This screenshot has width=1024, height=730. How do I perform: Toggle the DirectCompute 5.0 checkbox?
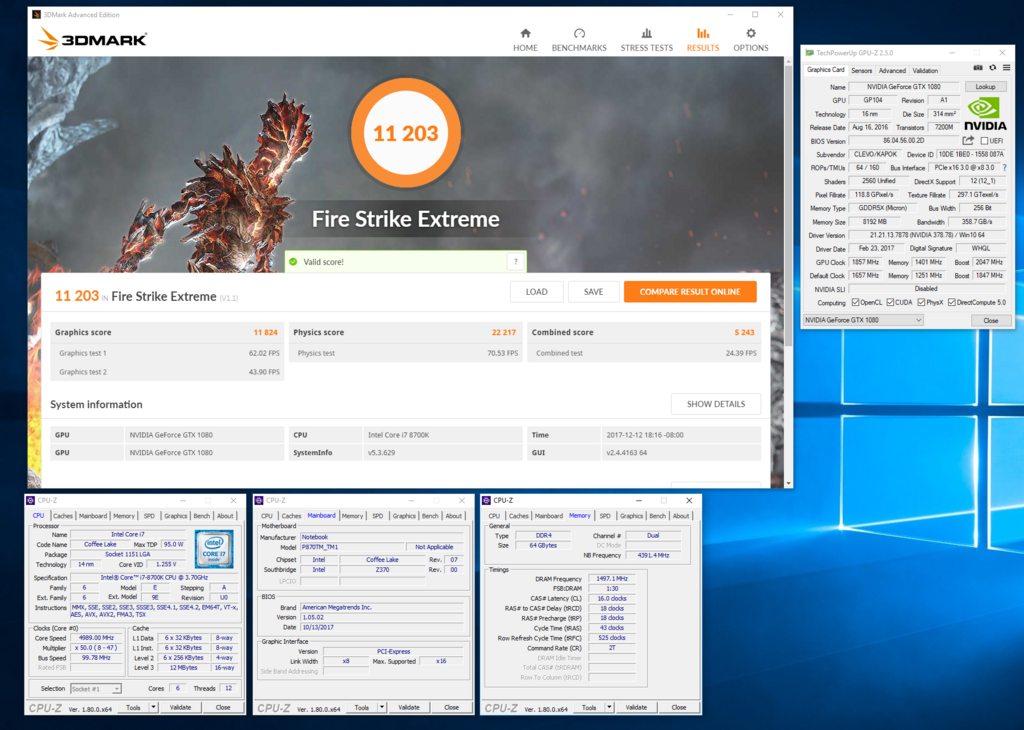point(952,302)
